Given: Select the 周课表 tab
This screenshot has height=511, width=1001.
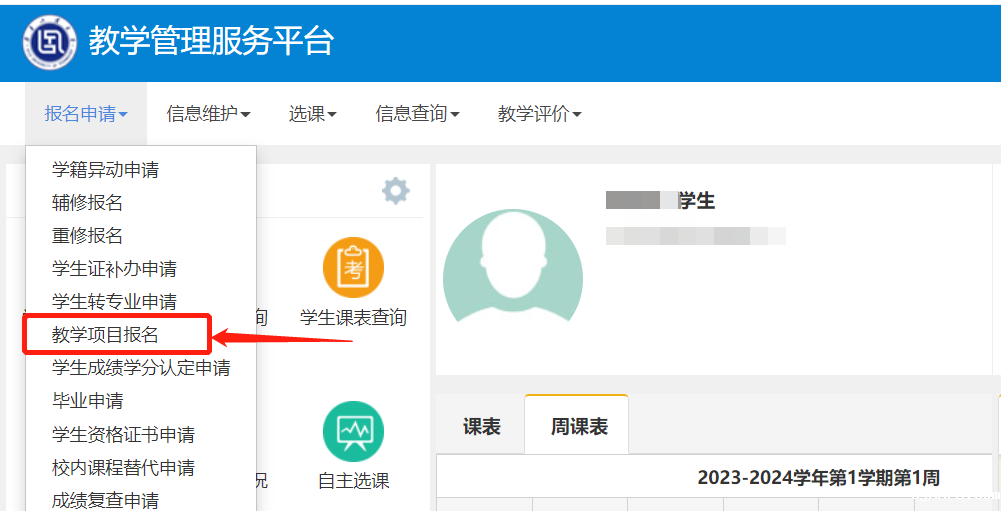Looking at the screenshot, I should (x=578, y=427).
